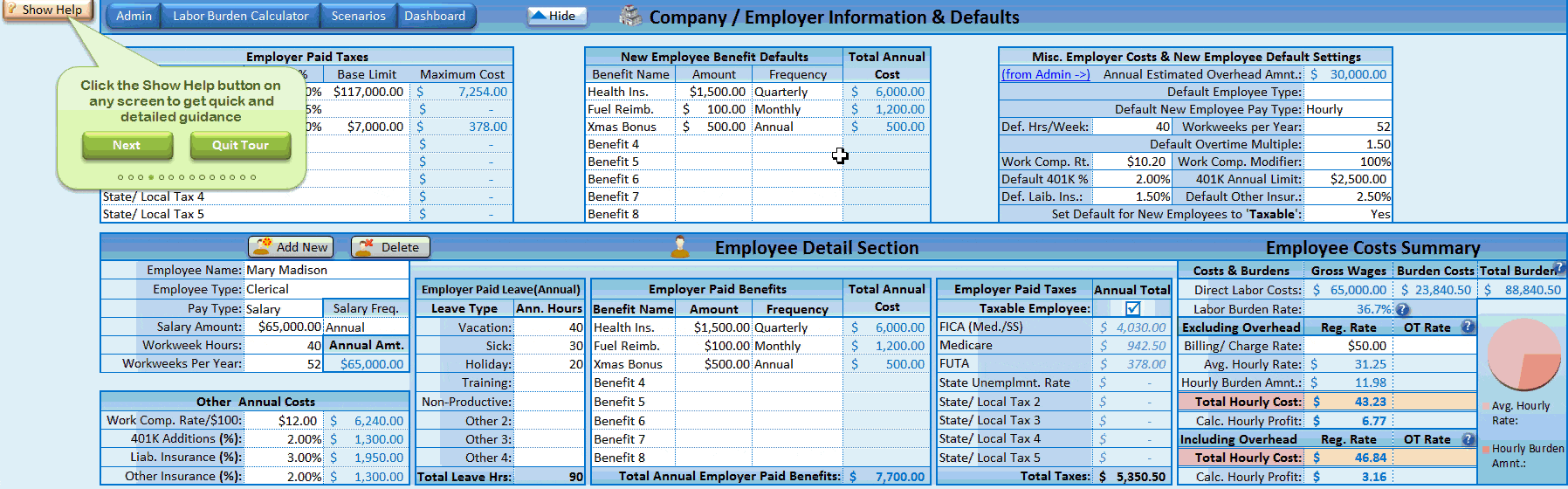Open help beside Labor Burden Rate

(x=1402, y=309)
